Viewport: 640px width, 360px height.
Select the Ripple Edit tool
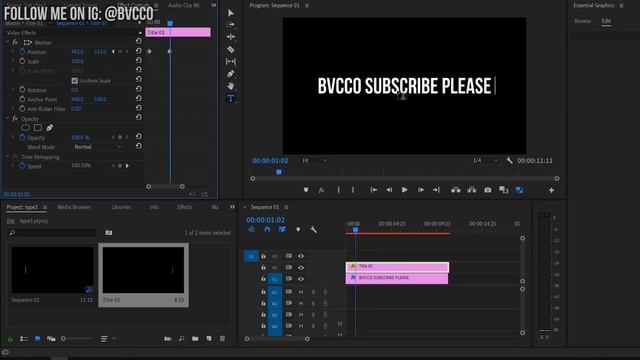coord(231,37)
